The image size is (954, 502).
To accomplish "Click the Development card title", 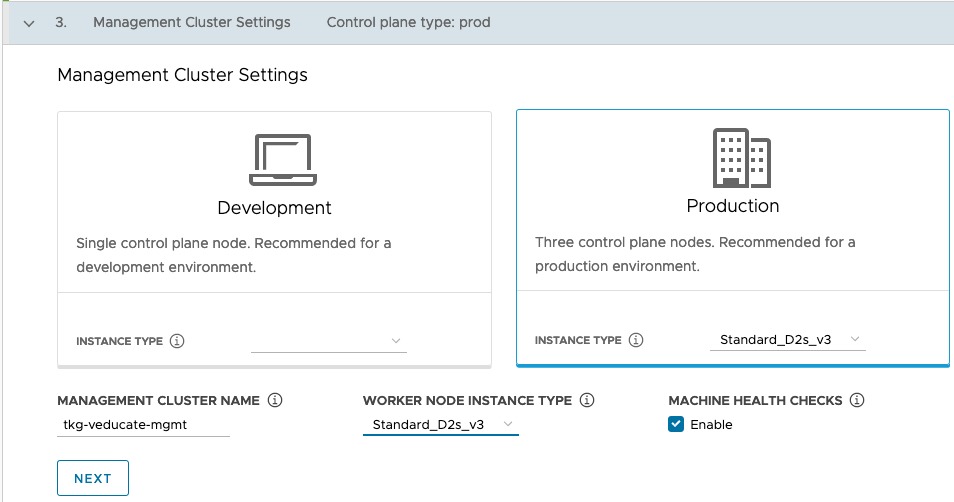I will pyautogui.click(x=274, y=207).
